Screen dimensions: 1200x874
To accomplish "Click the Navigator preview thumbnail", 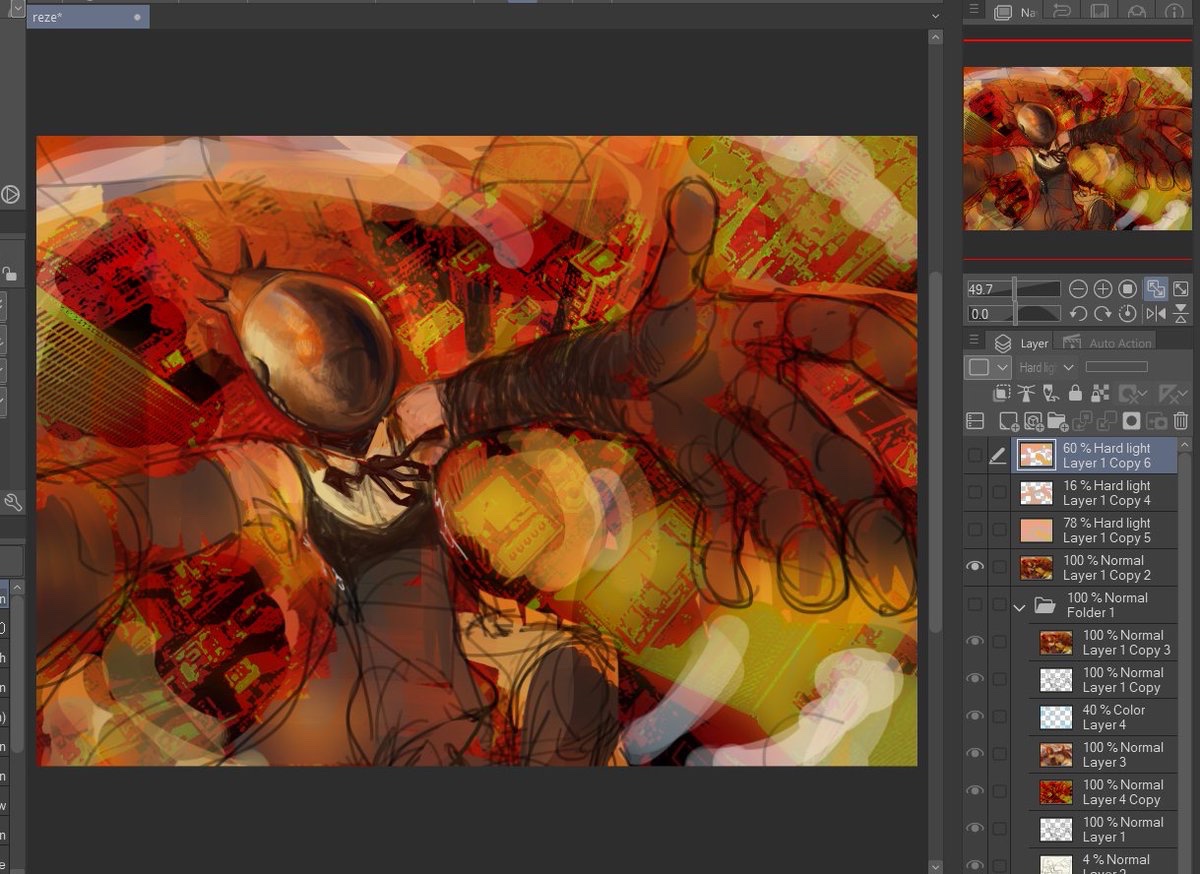I will pyautogui.click(x=1077, y=149).
